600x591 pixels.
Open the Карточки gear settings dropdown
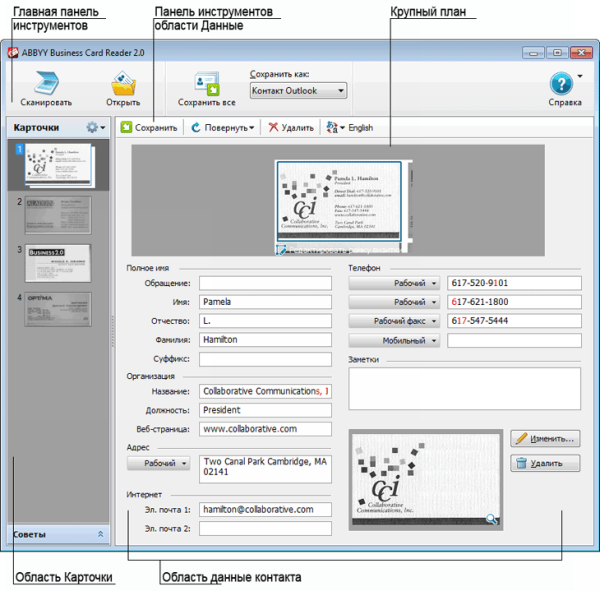(95, 128)
